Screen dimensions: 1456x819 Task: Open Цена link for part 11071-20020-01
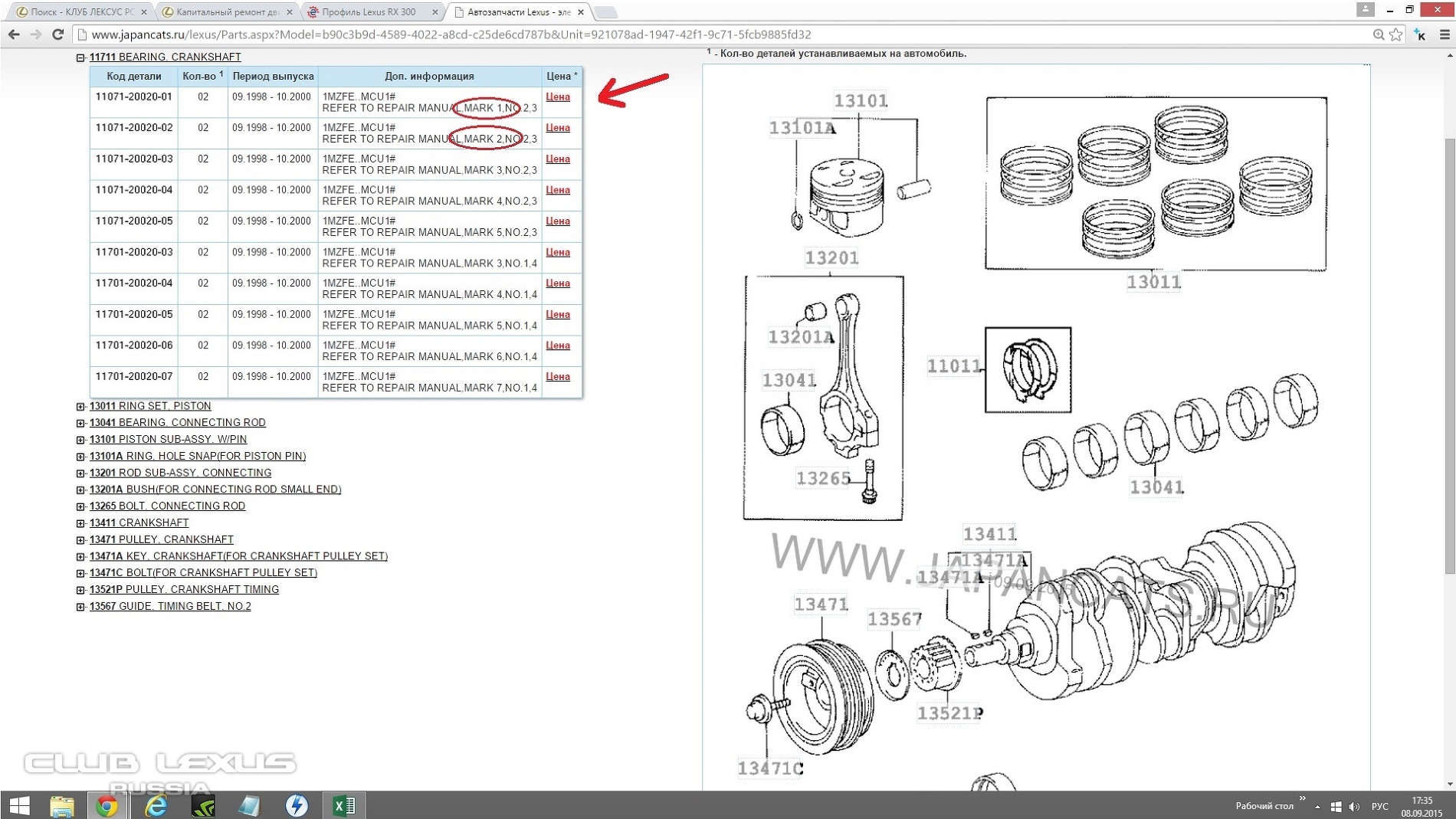tap(558, 97)
